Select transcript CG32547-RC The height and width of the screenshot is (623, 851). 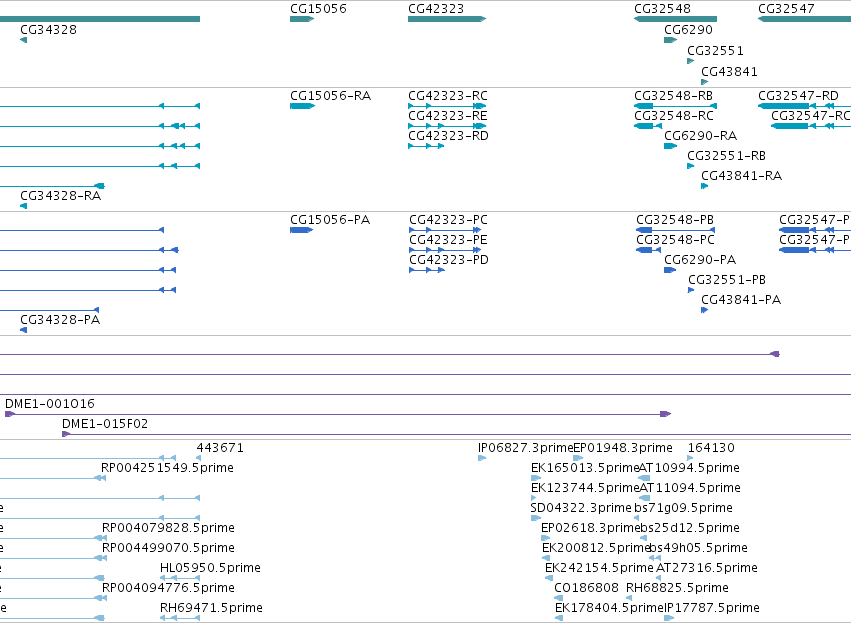[x=811, y=116]
